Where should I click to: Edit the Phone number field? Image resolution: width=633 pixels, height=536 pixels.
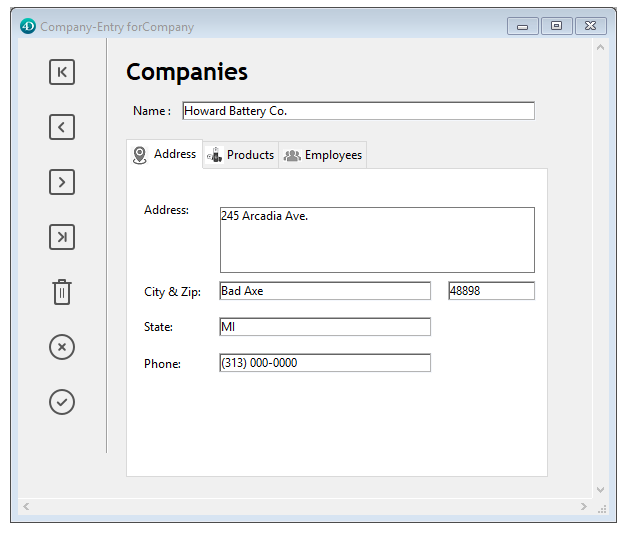tap(325, 363)
